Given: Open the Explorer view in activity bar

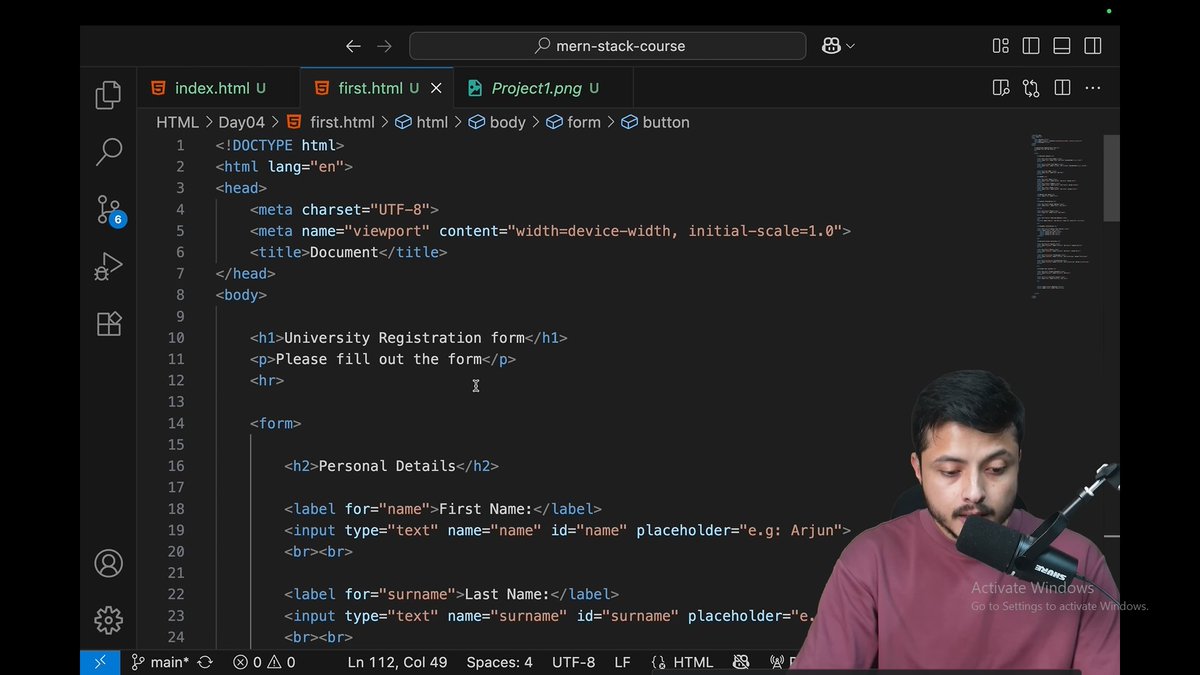Looking at the screenshot, I should [x=109, y=95].
